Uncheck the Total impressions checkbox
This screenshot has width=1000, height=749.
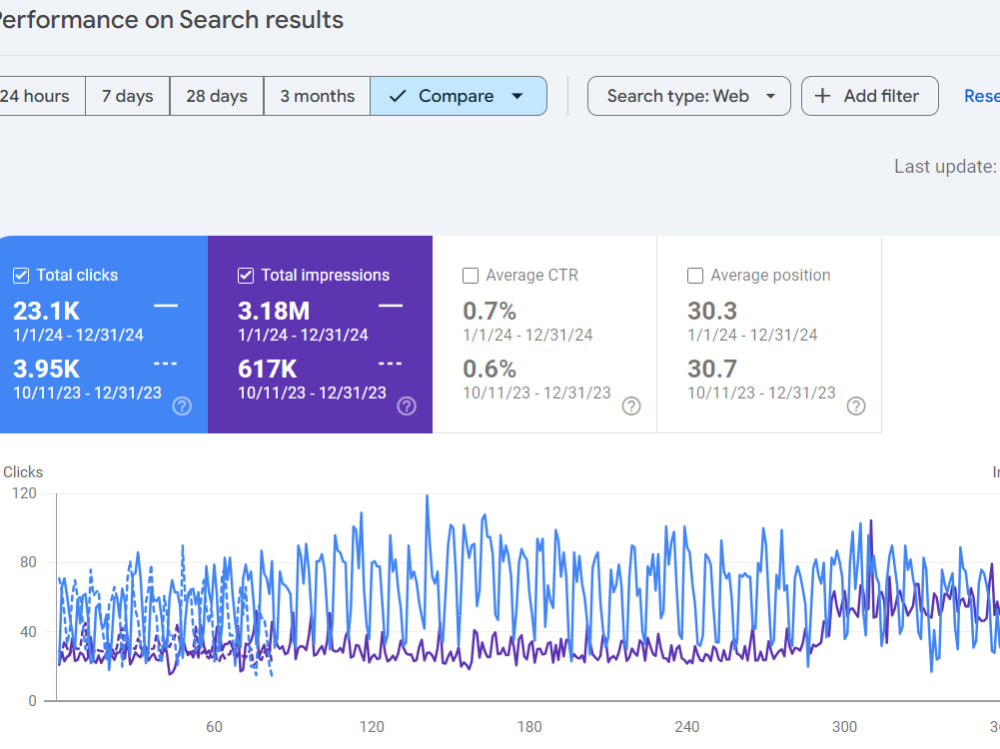click(246, 276)
